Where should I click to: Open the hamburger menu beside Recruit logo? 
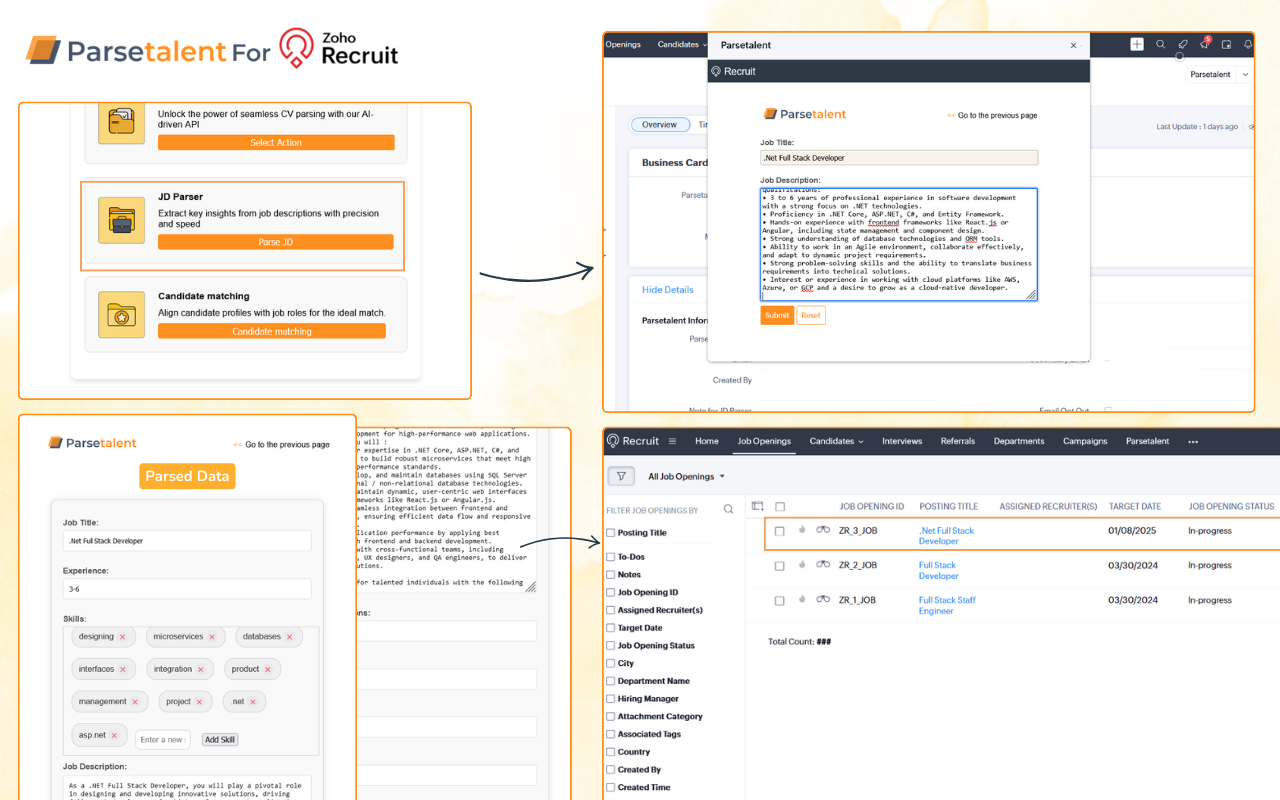672,441
